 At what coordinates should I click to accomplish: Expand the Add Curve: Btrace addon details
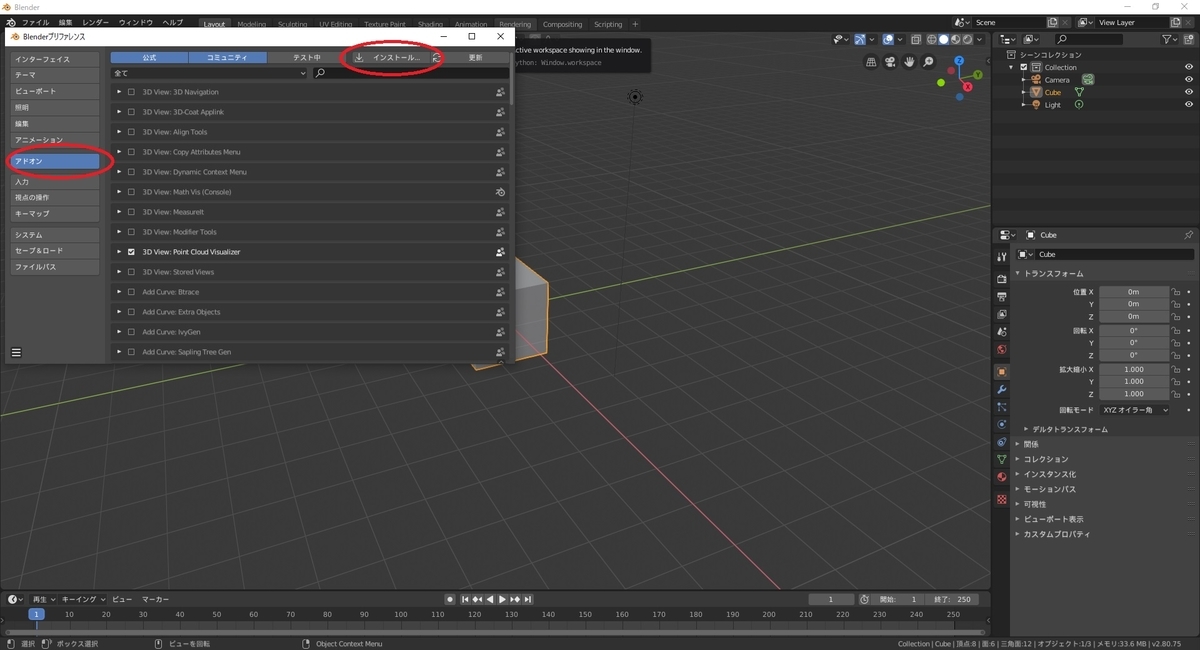pyautogui.click(x=119, y=292)
